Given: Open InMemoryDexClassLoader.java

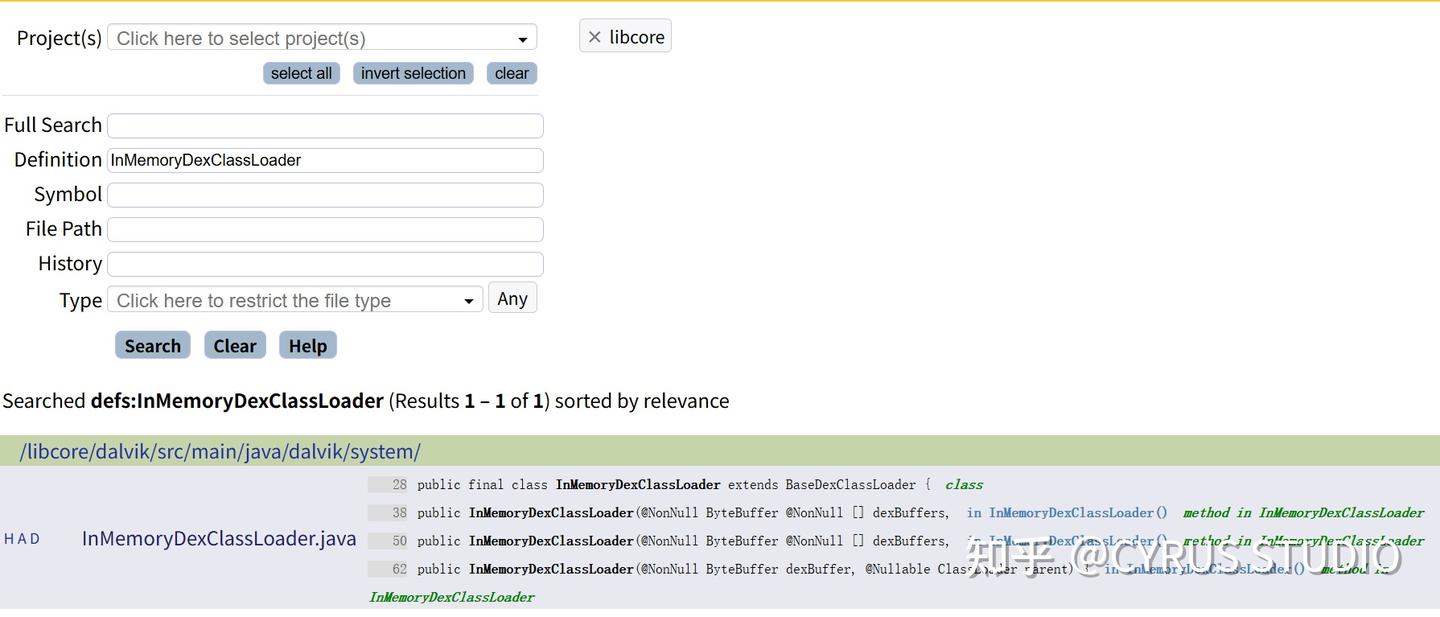Looking at the screenshot, I should [218, 538].
